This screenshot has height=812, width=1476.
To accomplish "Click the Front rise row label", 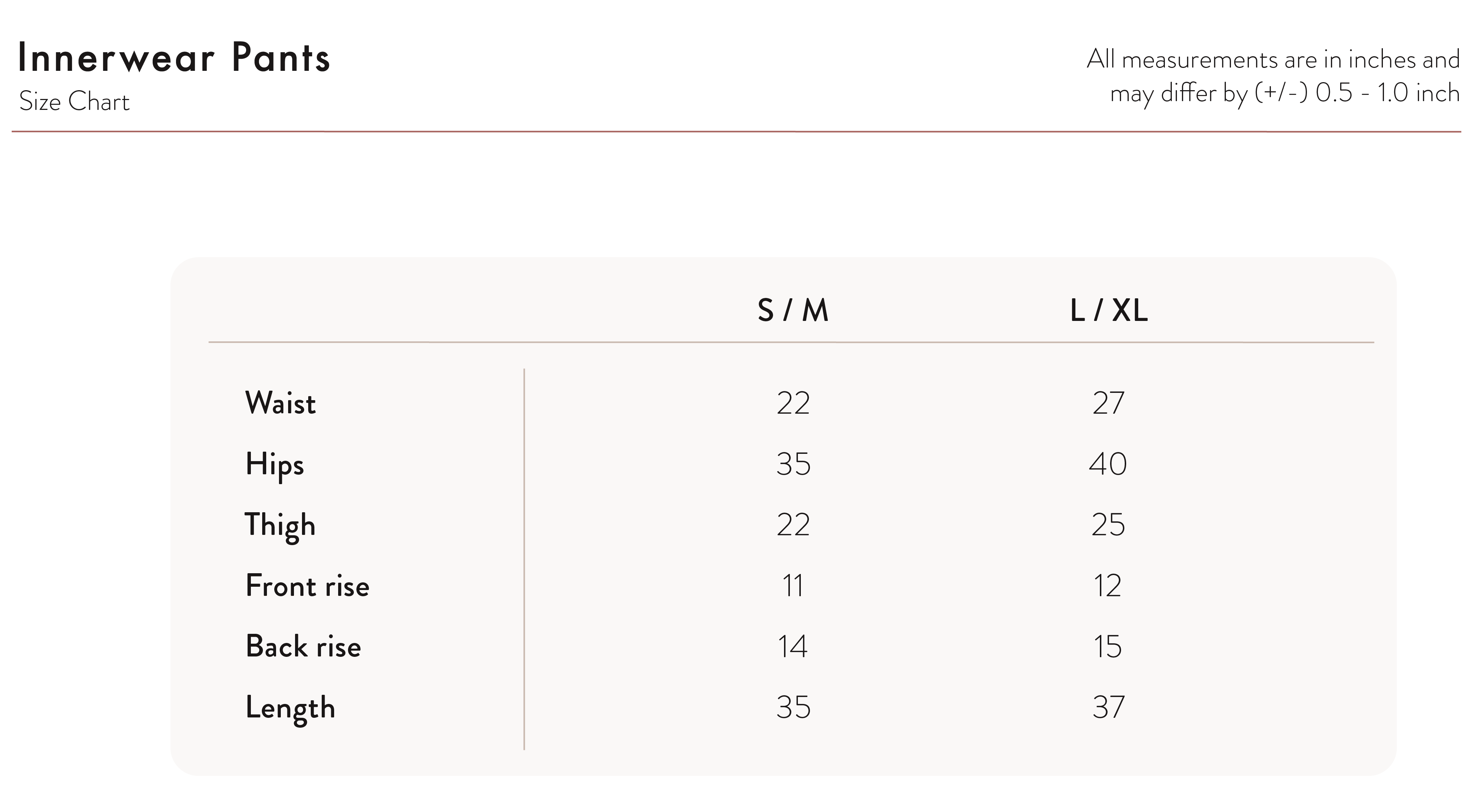I will click(308, 586).
